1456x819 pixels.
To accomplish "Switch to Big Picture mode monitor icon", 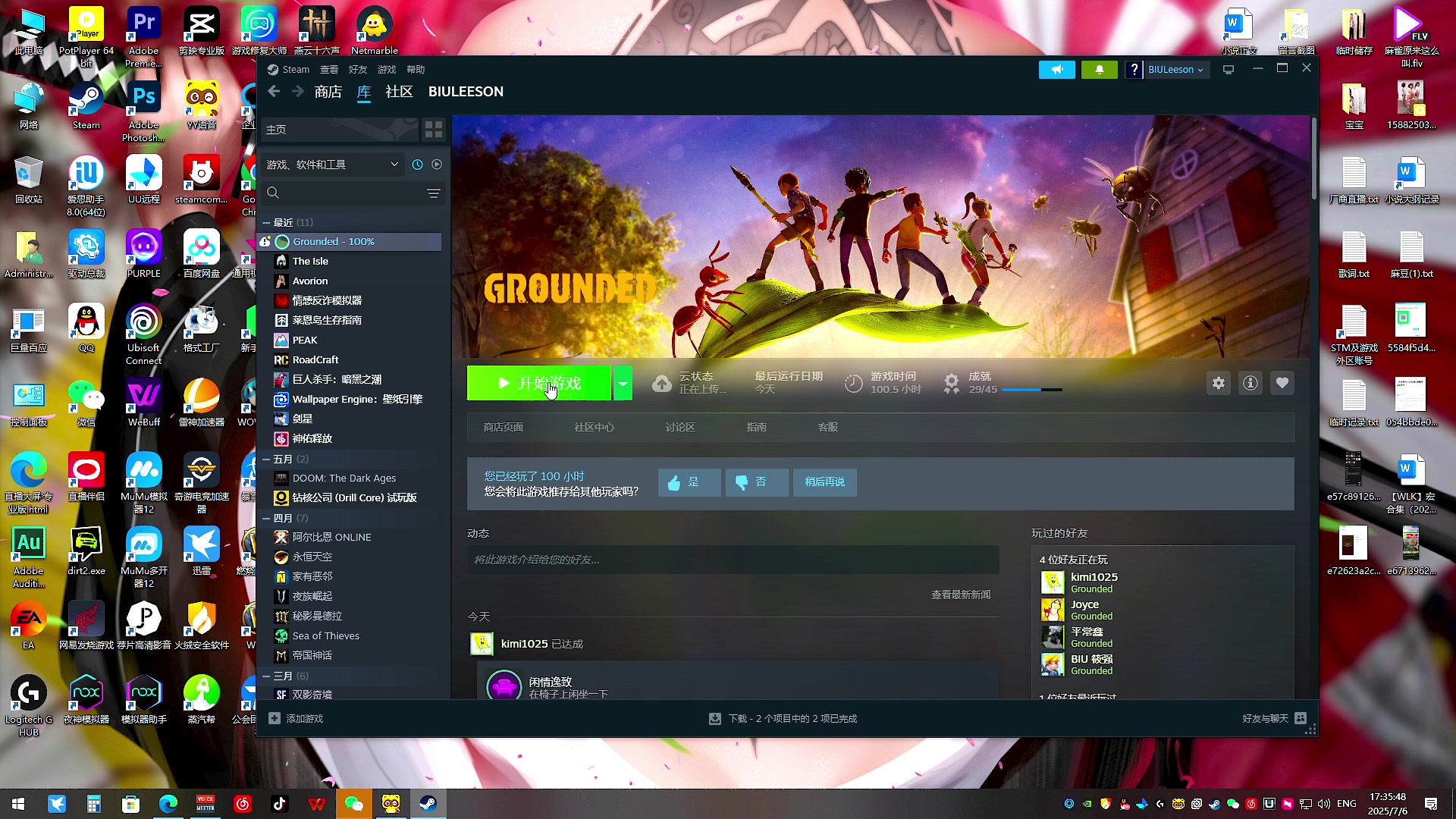I will click(x=1228, y=69).
